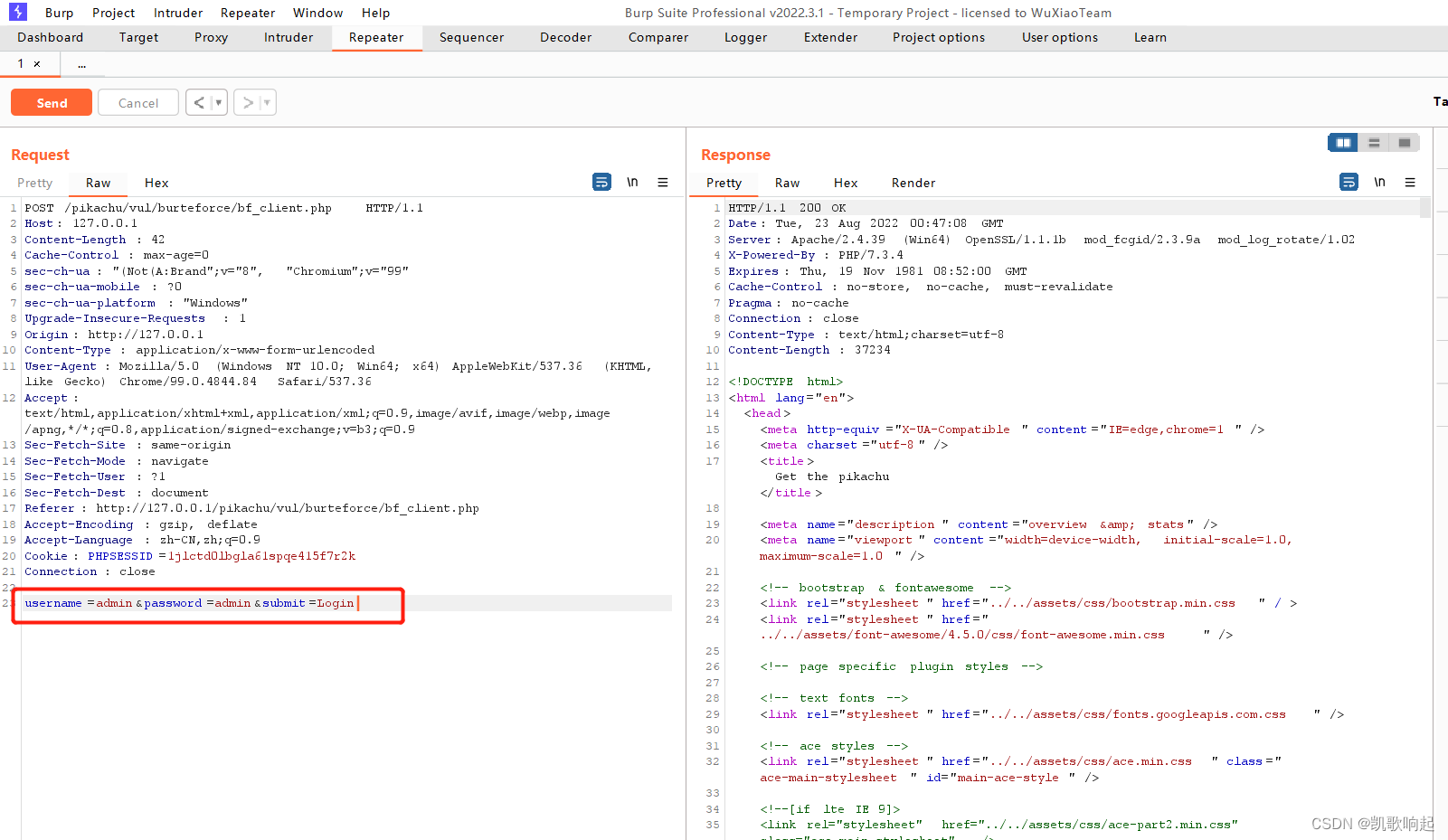Click the Burp Suite logo icon
The height and width of the screenshot is (840, 1448).
tap(17, 12)
